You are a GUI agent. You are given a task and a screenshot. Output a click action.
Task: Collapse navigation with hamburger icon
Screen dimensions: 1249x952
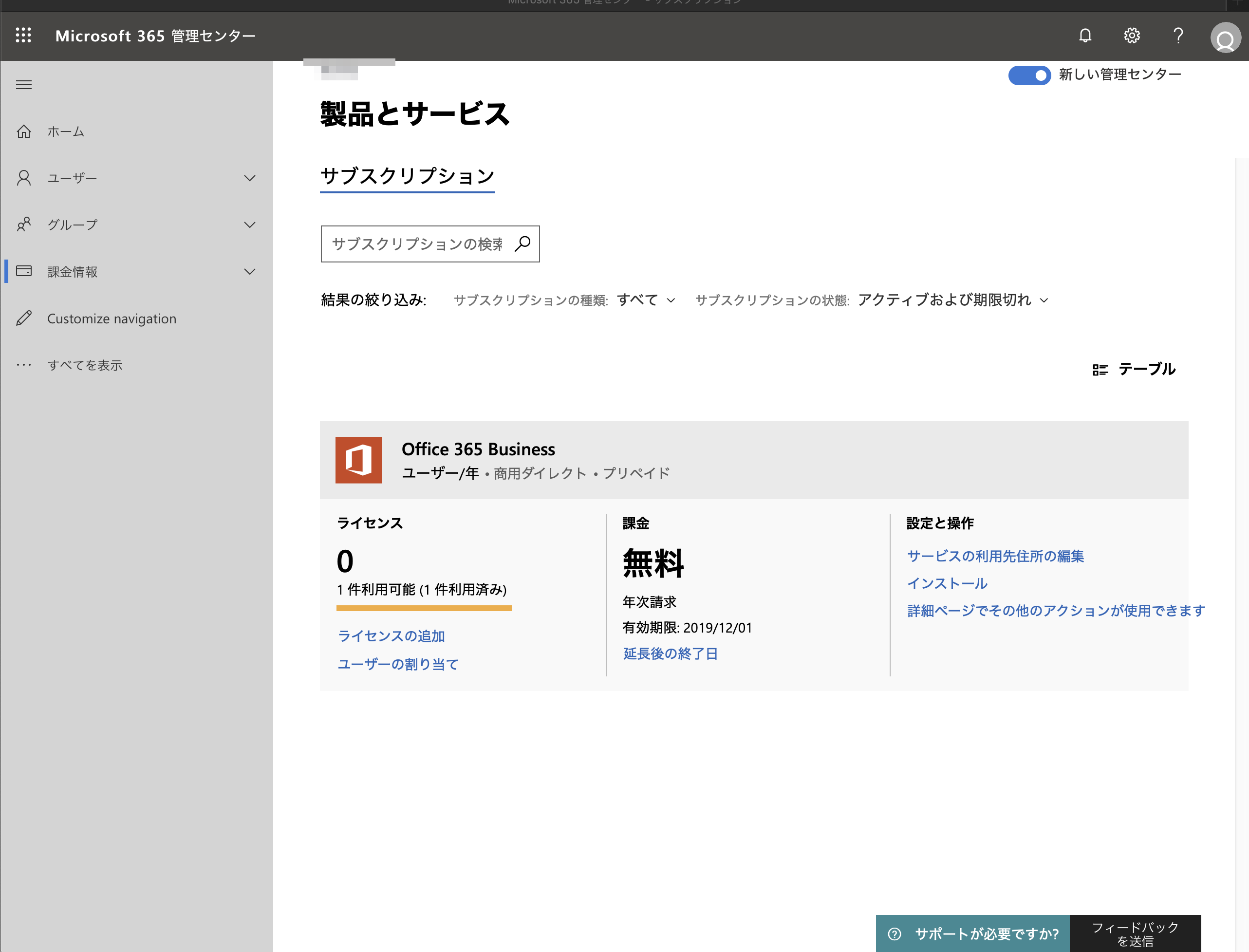(24, 85)
